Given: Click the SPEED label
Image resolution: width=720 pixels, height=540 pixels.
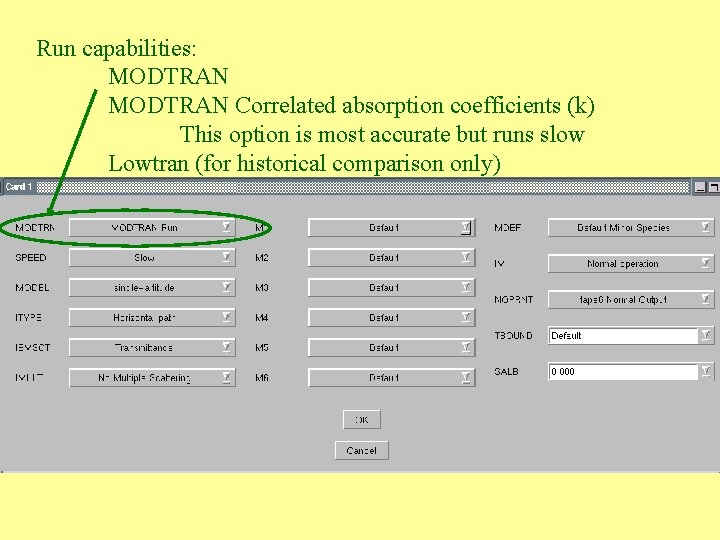Looking at the screenshot, I should click(x=31, y=258).
